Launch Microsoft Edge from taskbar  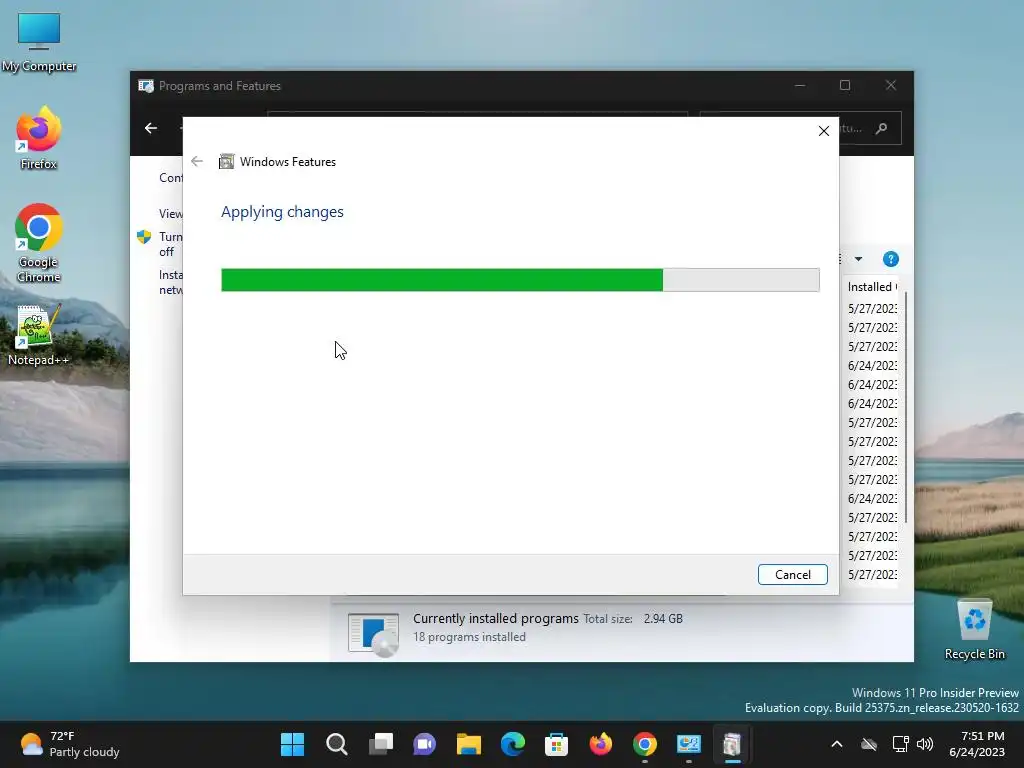tap(513, 744)
